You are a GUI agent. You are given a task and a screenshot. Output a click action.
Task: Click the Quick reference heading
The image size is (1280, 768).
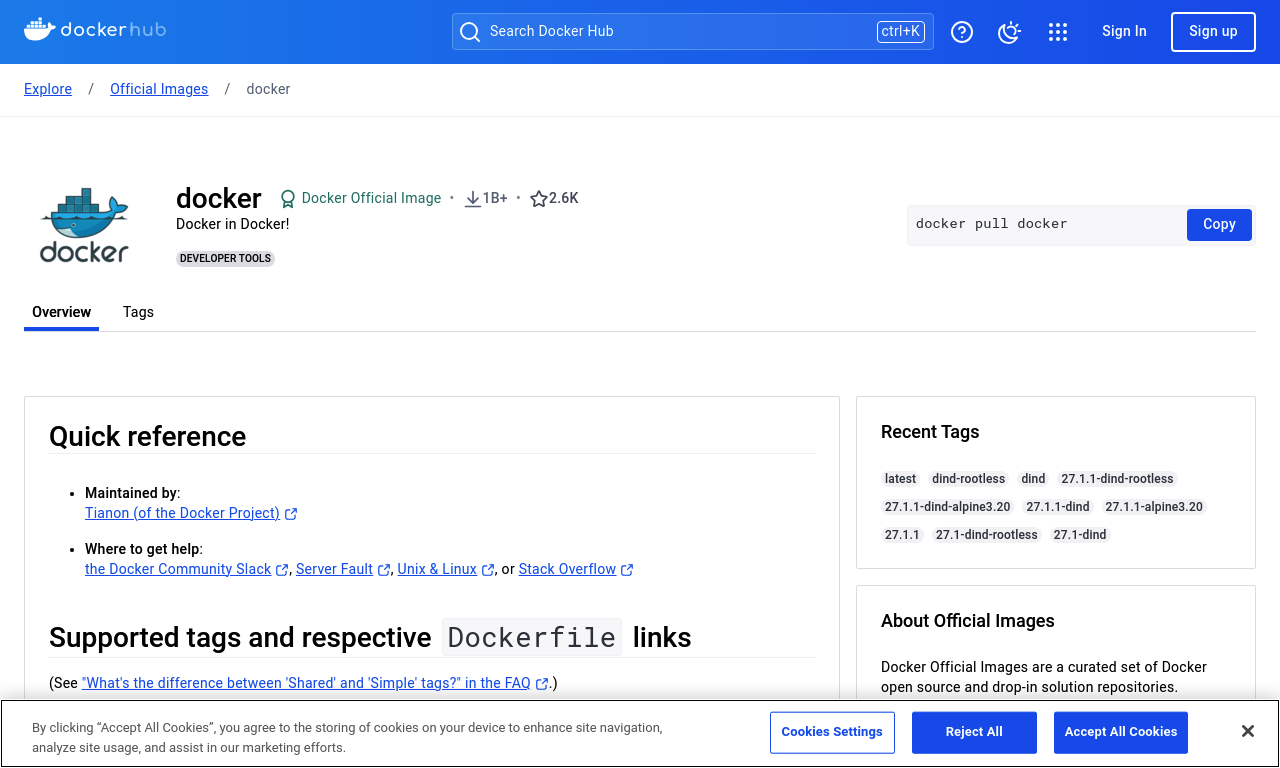point(147,437)
